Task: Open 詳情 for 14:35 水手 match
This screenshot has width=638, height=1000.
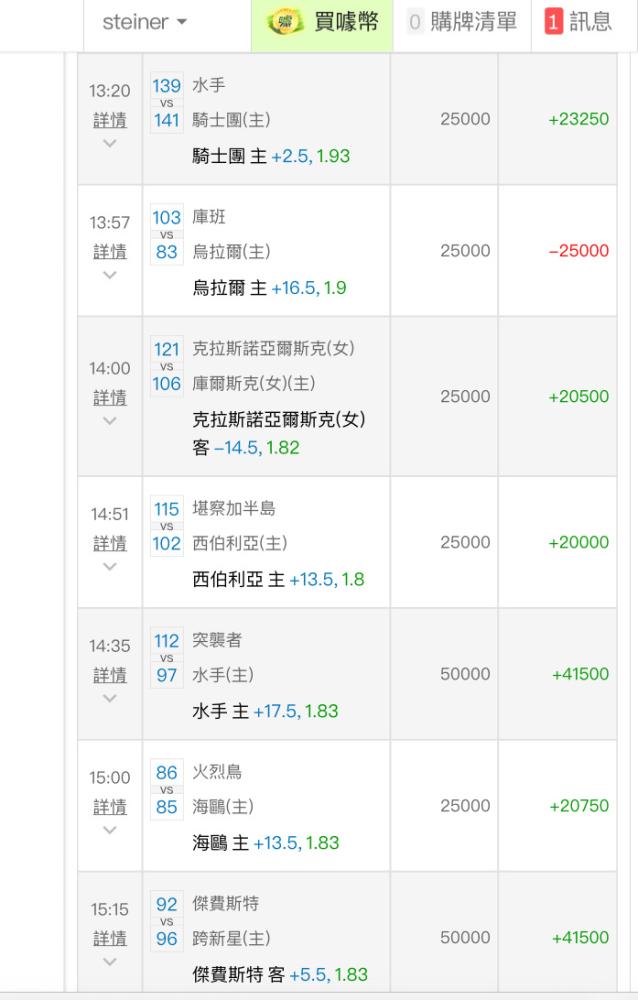Action: [x=110, y=675]
